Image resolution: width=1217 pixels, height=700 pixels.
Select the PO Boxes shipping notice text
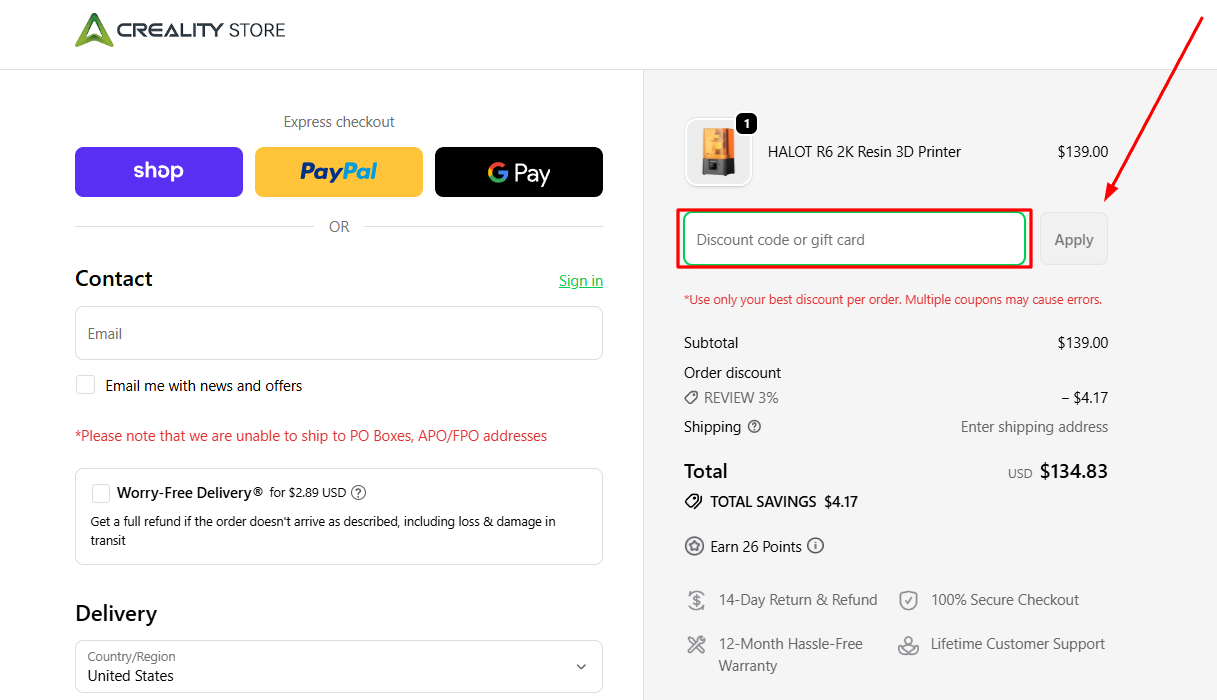(311, 436)
